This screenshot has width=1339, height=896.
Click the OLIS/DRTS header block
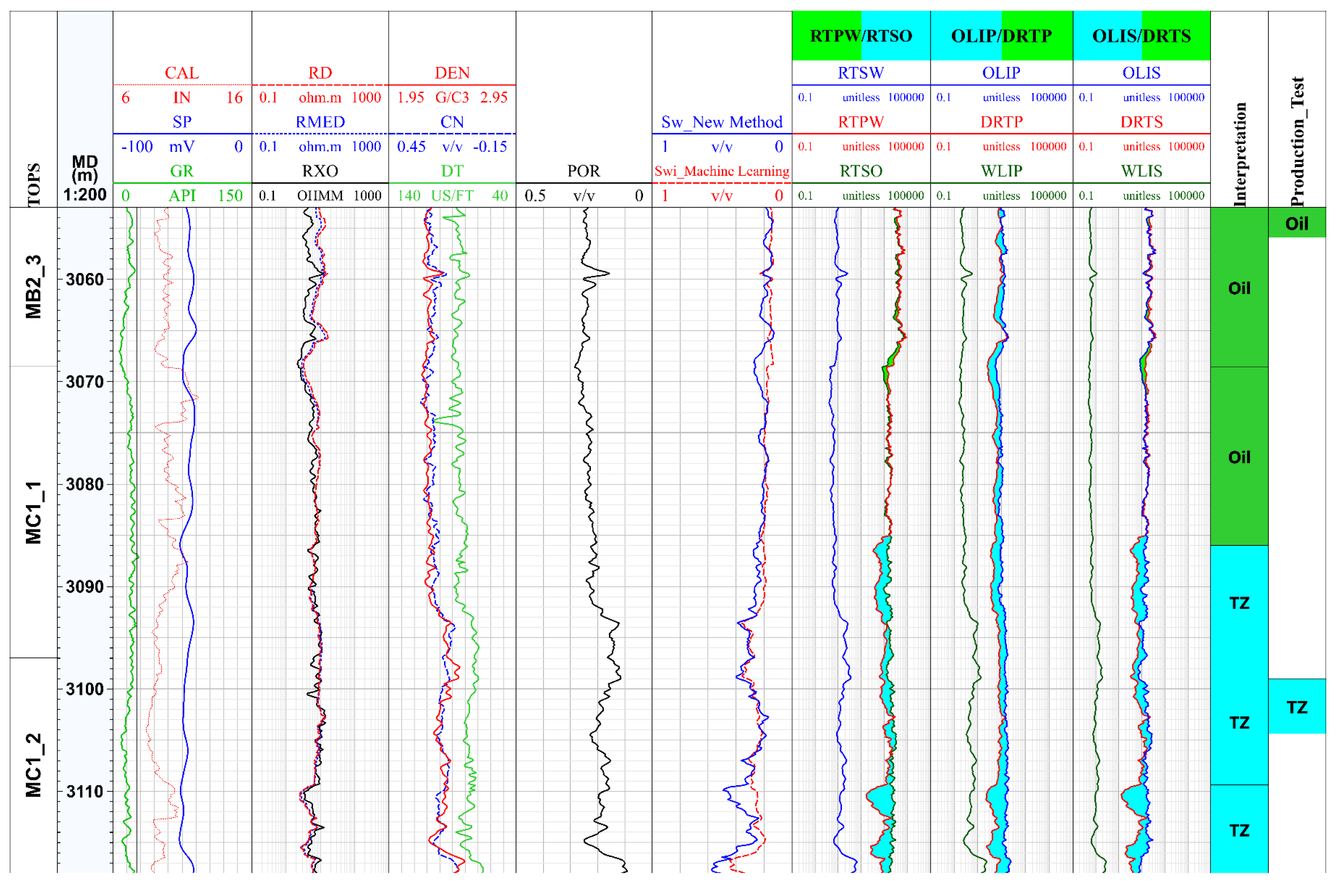click(x=1141, y=36)
